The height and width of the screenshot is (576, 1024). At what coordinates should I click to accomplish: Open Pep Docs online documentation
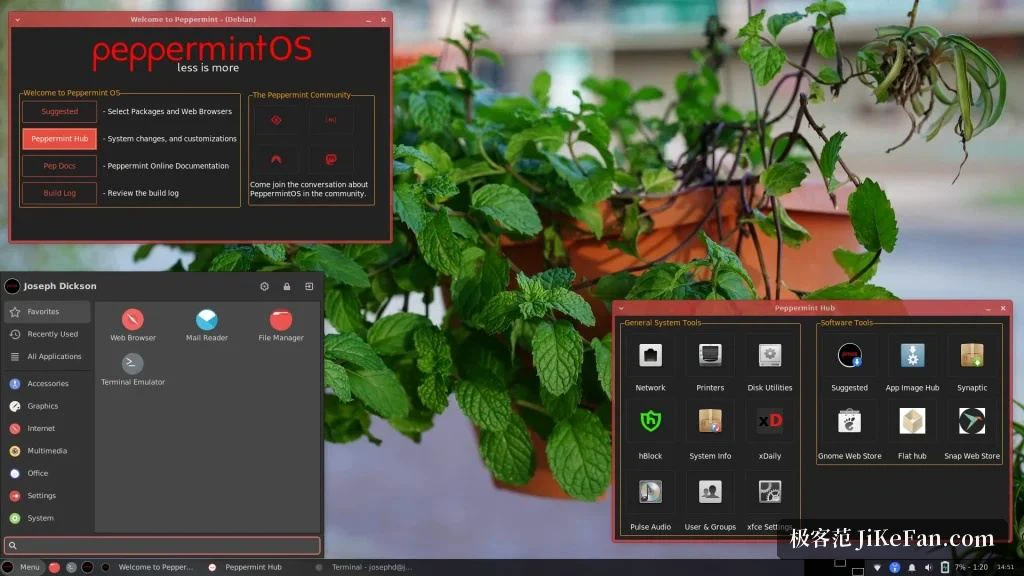pyautogui.click(x=59, y=166)
